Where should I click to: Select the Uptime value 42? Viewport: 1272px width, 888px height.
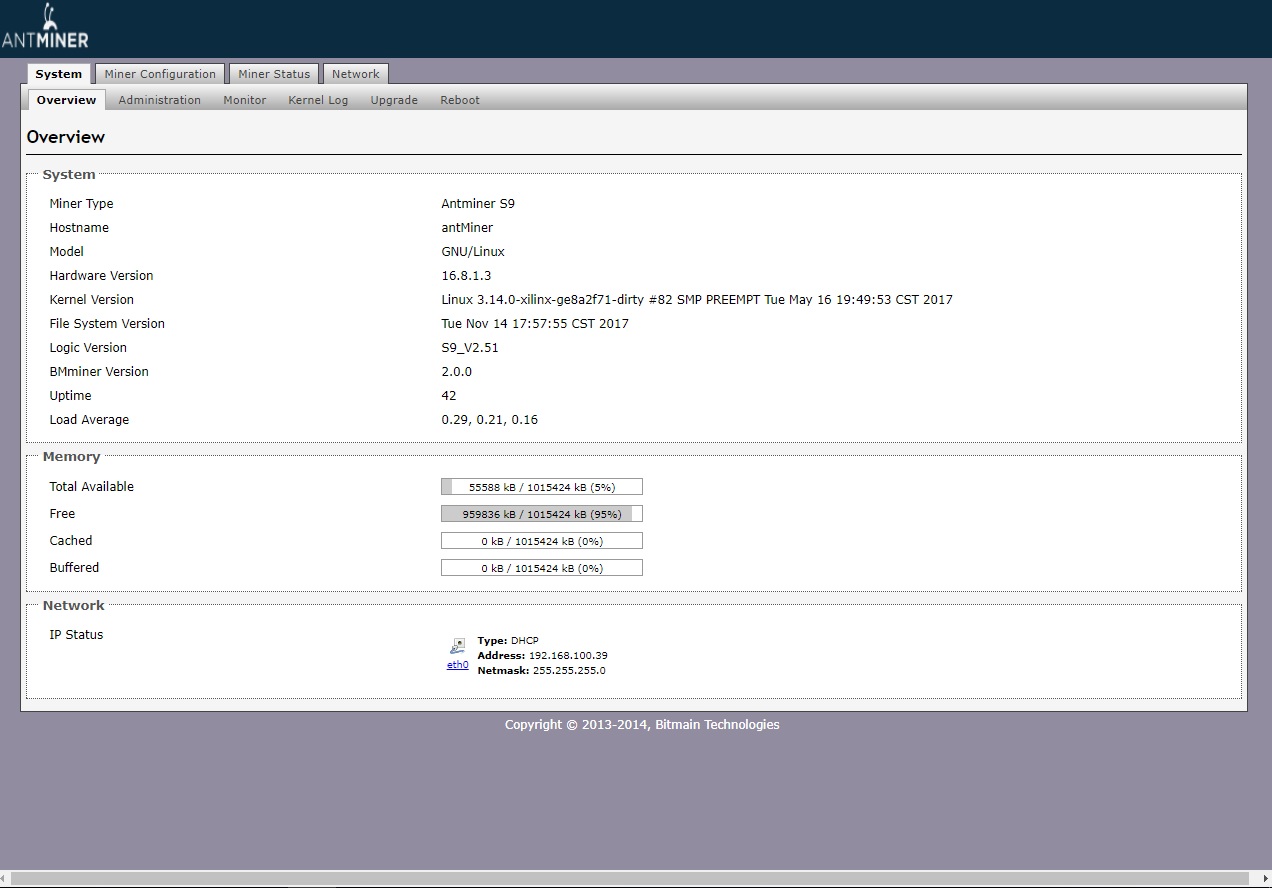pos(449,396)
